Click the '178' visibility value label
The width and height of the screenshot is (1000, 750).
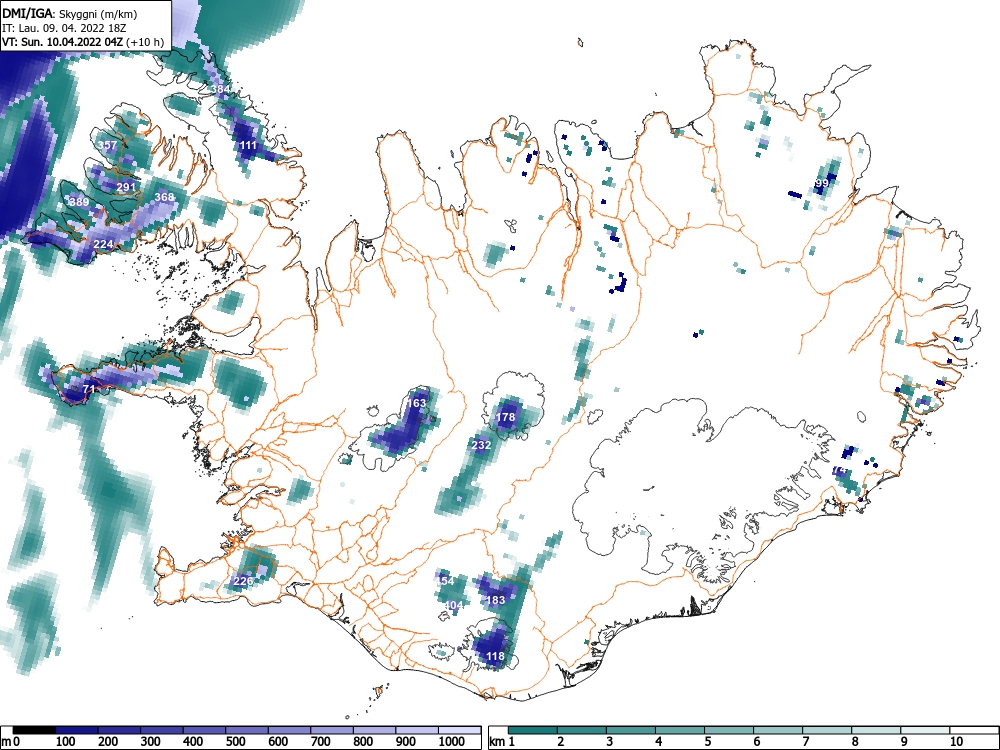[505, 418]
